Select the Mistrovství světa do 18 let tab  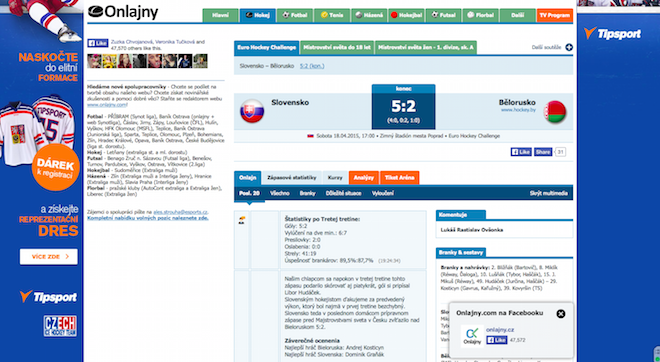[x=337, y=48]
